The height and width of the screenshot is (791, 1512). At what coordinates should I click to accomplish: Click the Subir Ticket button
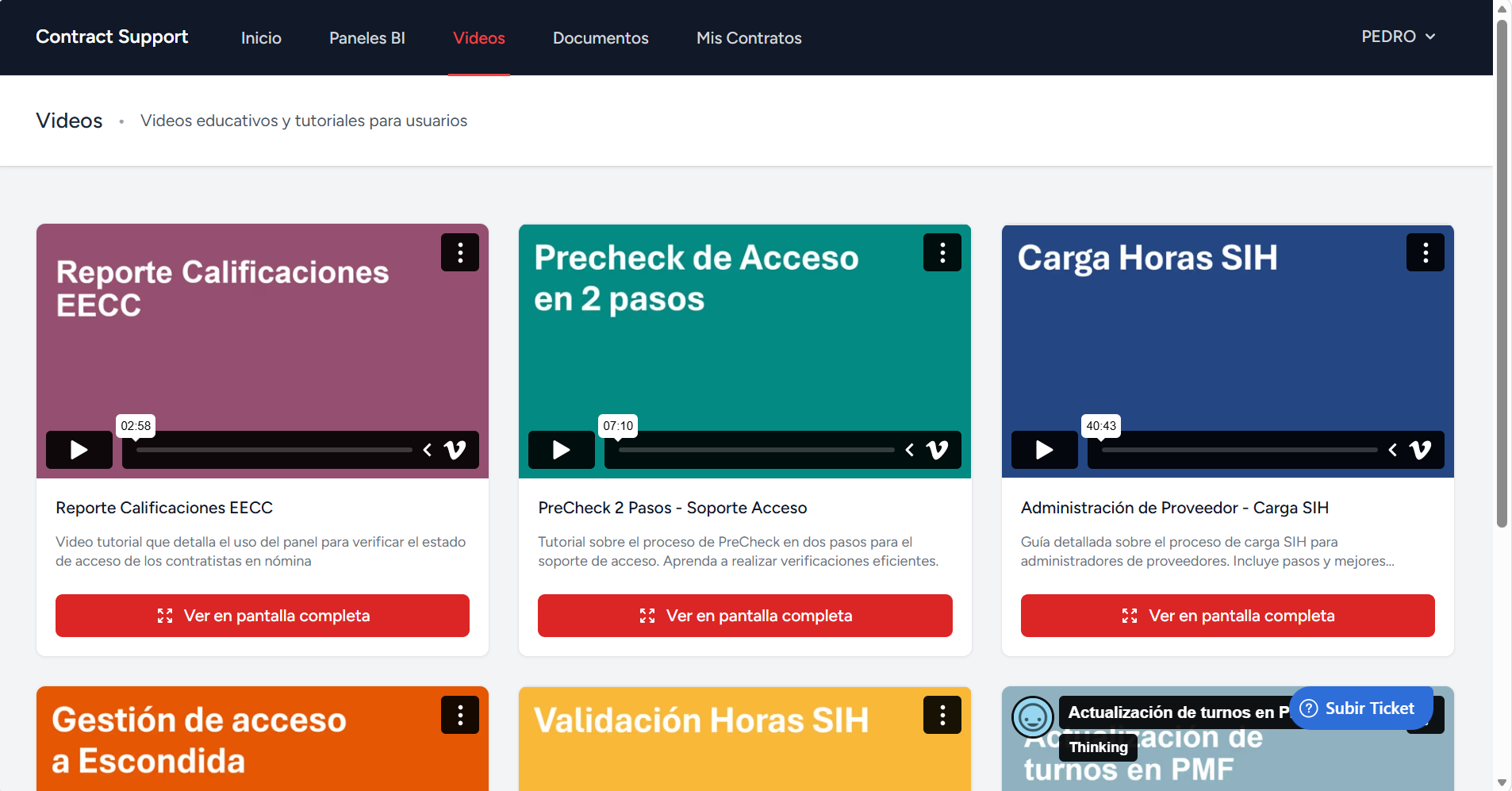1360,708
